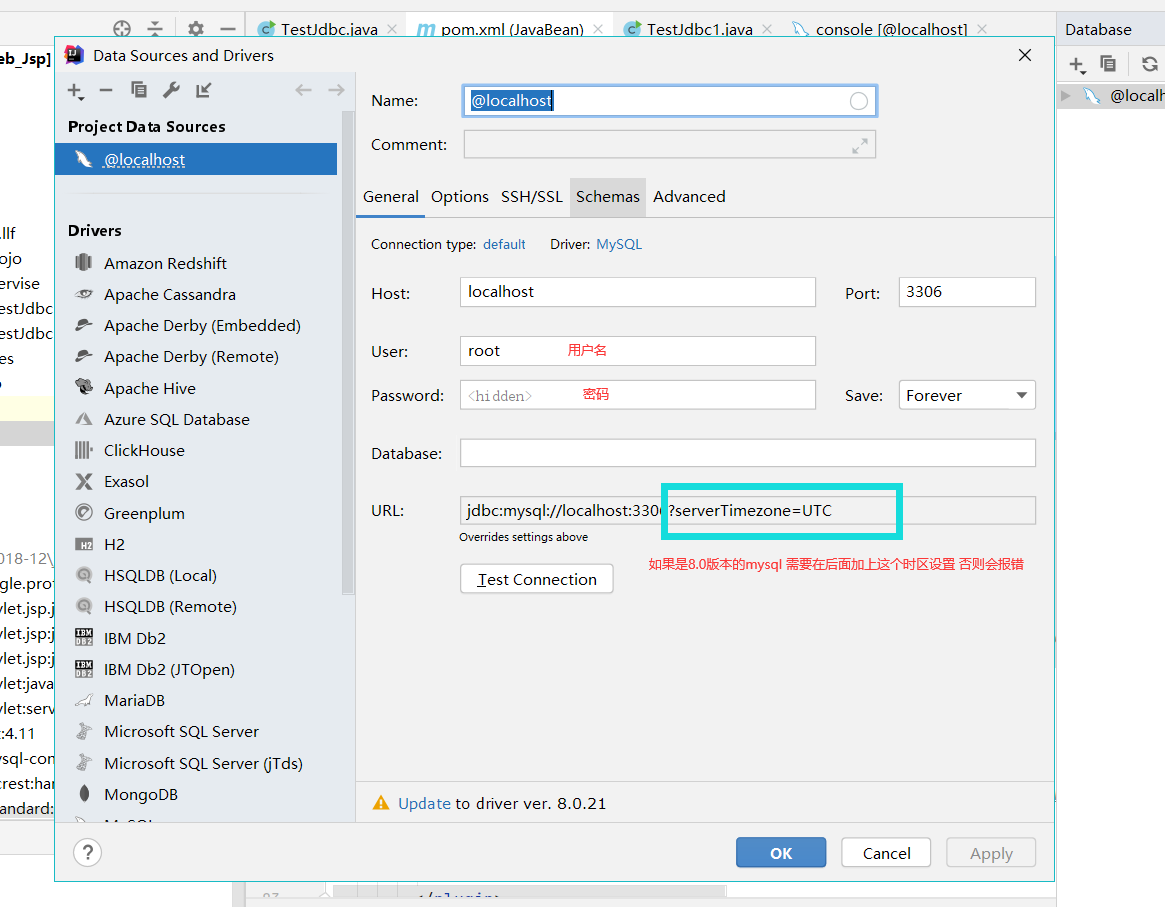Import data sources via the arrow icon
This screenshot has width=1165, height=907.
[202, 90]
